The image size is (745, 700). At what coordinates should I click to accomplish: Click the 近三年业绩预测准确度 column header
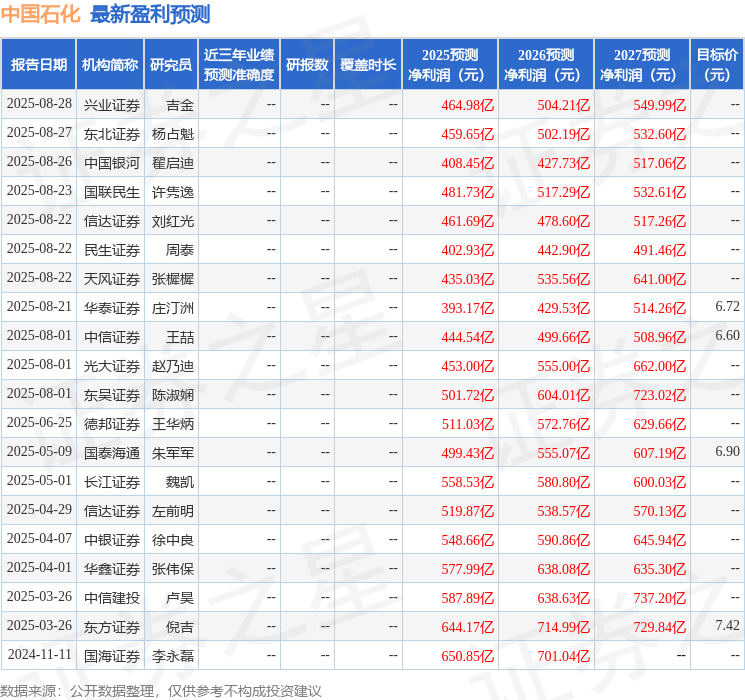point(238,65)
